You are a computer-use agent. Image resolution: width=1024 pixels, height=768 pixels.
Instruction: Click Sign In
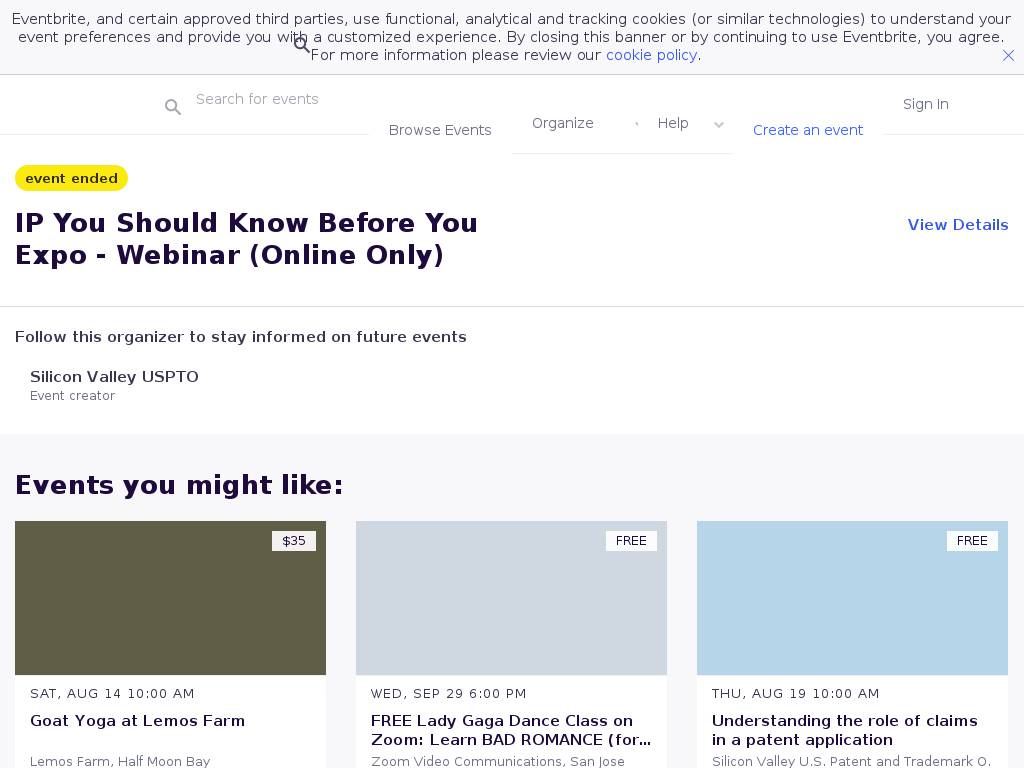tap(925, 104)
